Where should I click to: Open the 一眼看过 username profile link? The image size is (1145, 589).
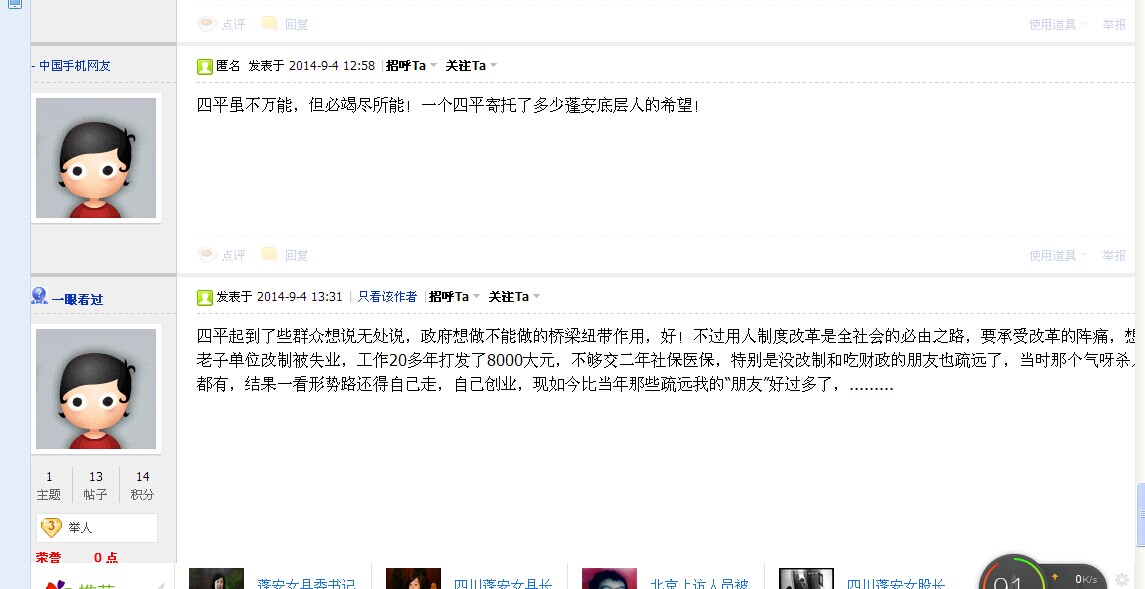tap(77, 299)
